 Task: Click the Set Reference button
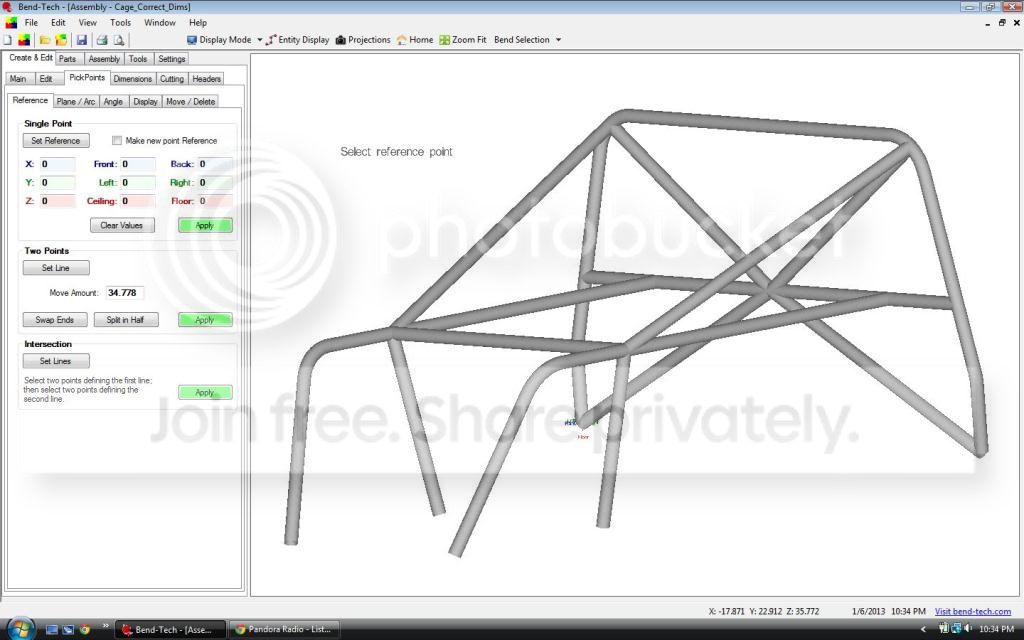click(x=56, y=140)
